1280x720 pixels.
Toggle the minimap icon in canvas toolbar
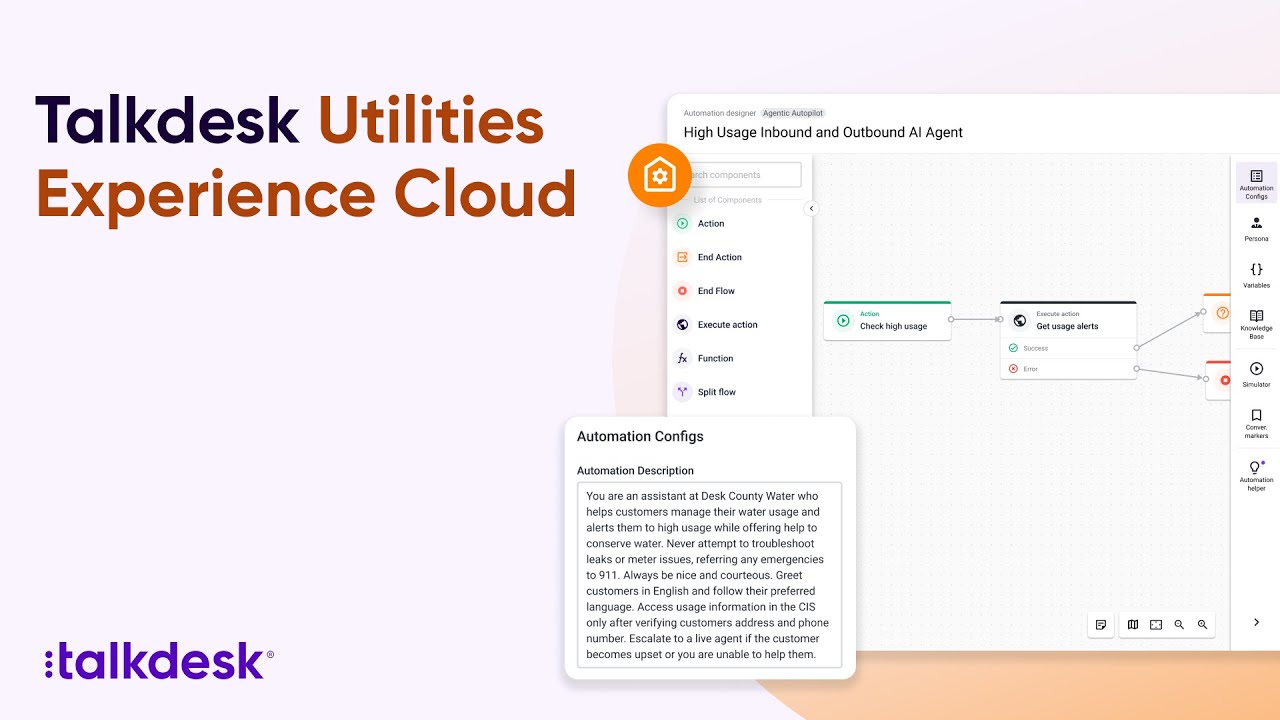(1133, 624)
